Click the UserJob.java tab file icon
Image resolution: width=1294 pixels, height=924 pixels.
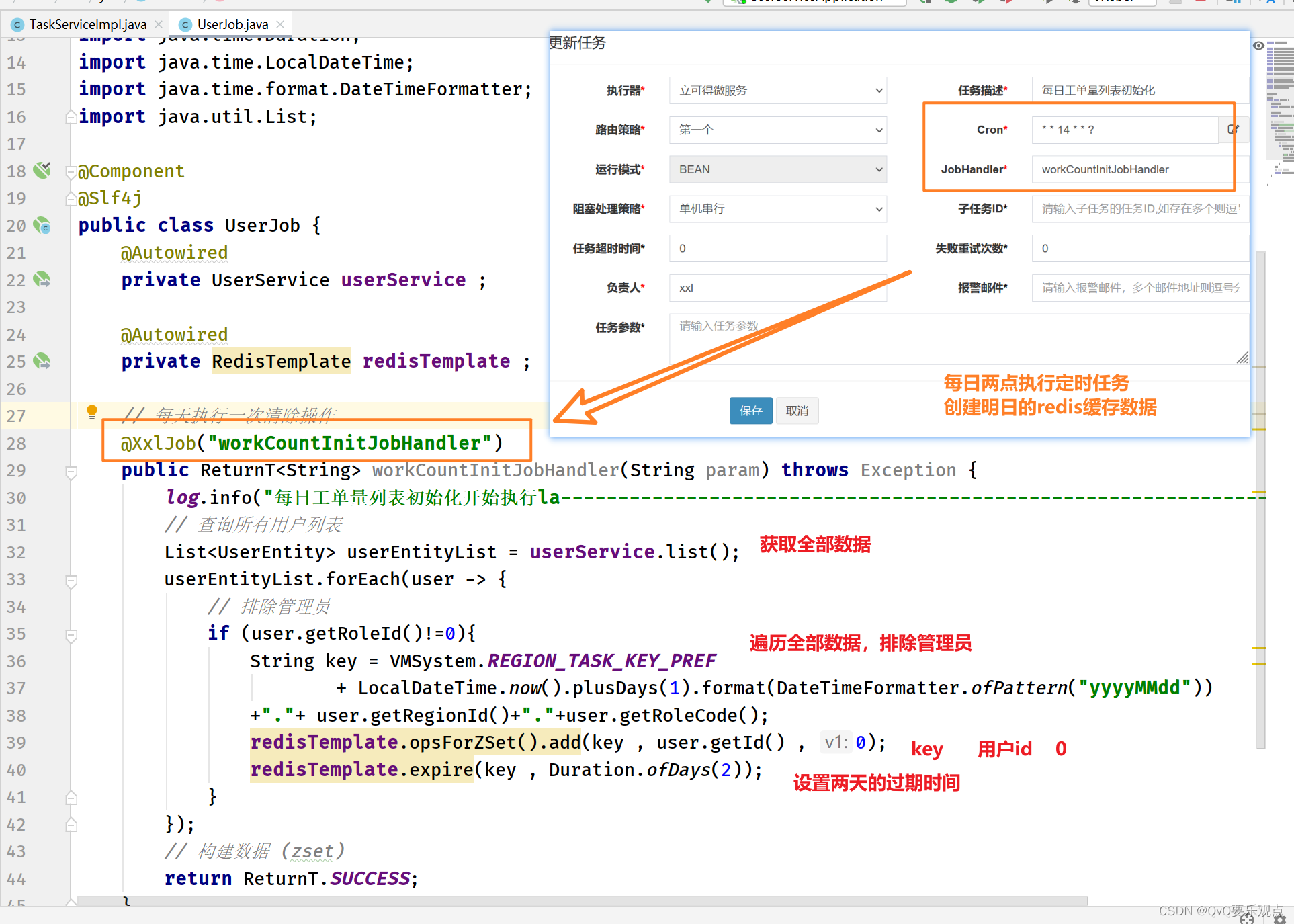click(185, 25)
